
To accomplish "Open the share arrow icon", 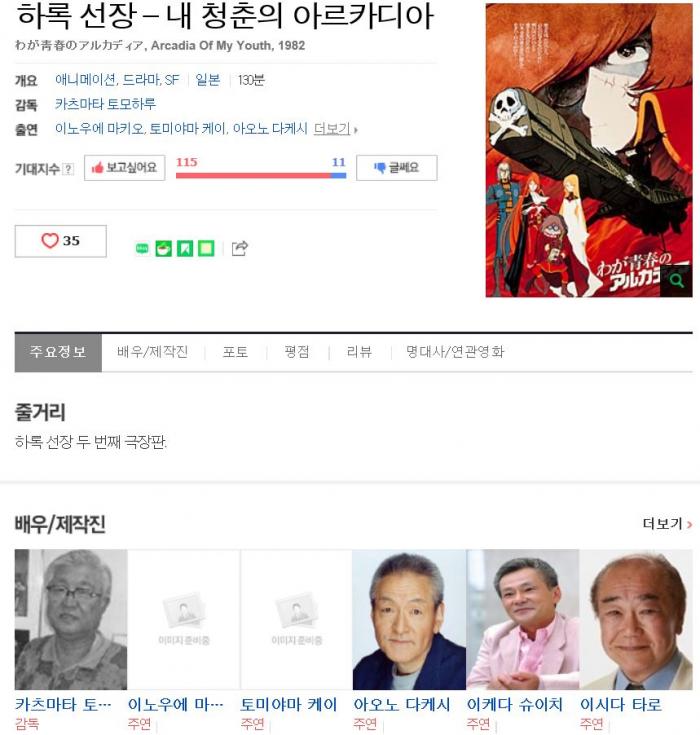I will (x=240, y=248).
